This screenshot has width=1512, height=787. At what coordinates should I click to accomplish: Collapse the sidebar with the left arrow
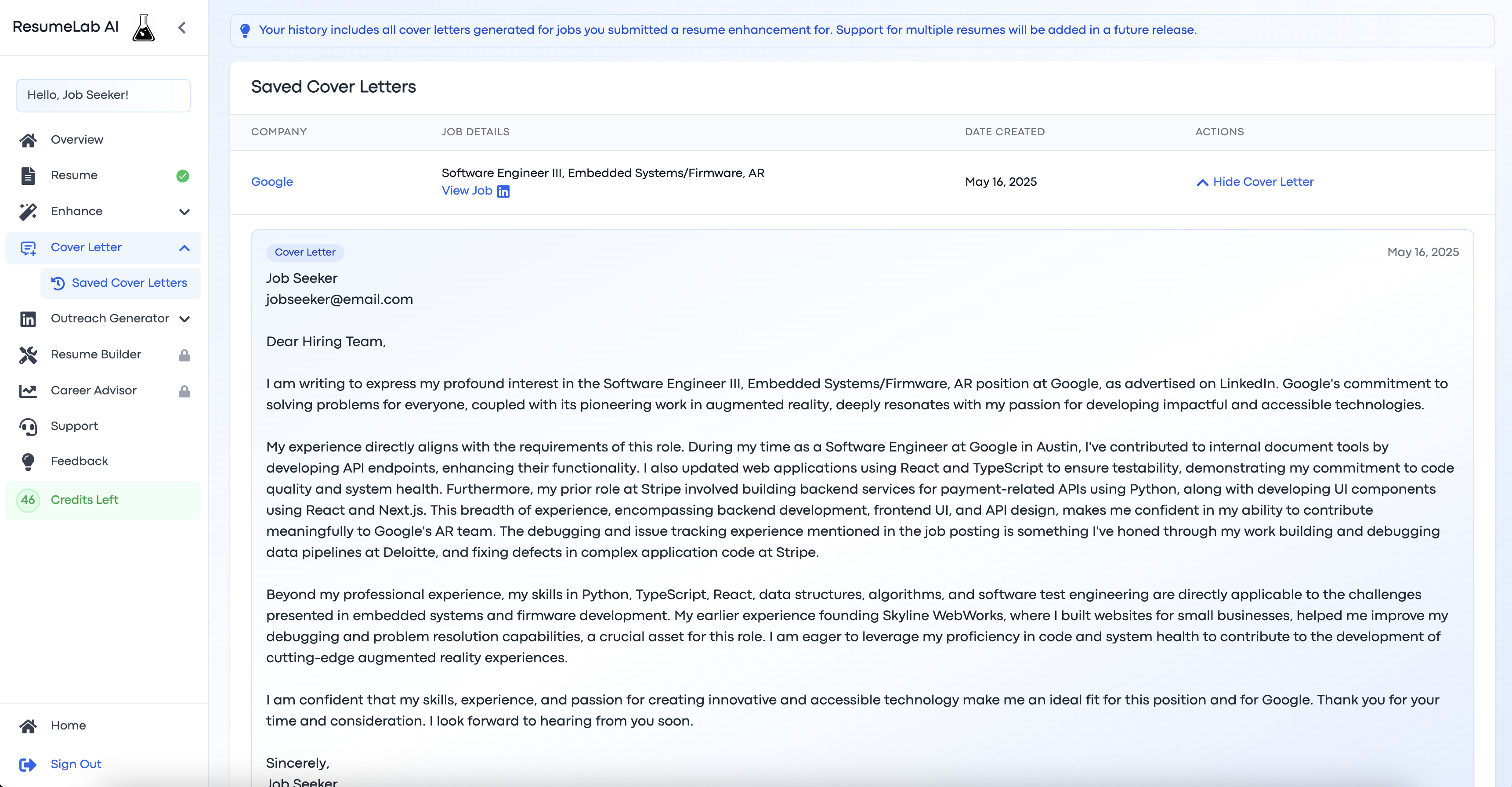click(182, 28)
